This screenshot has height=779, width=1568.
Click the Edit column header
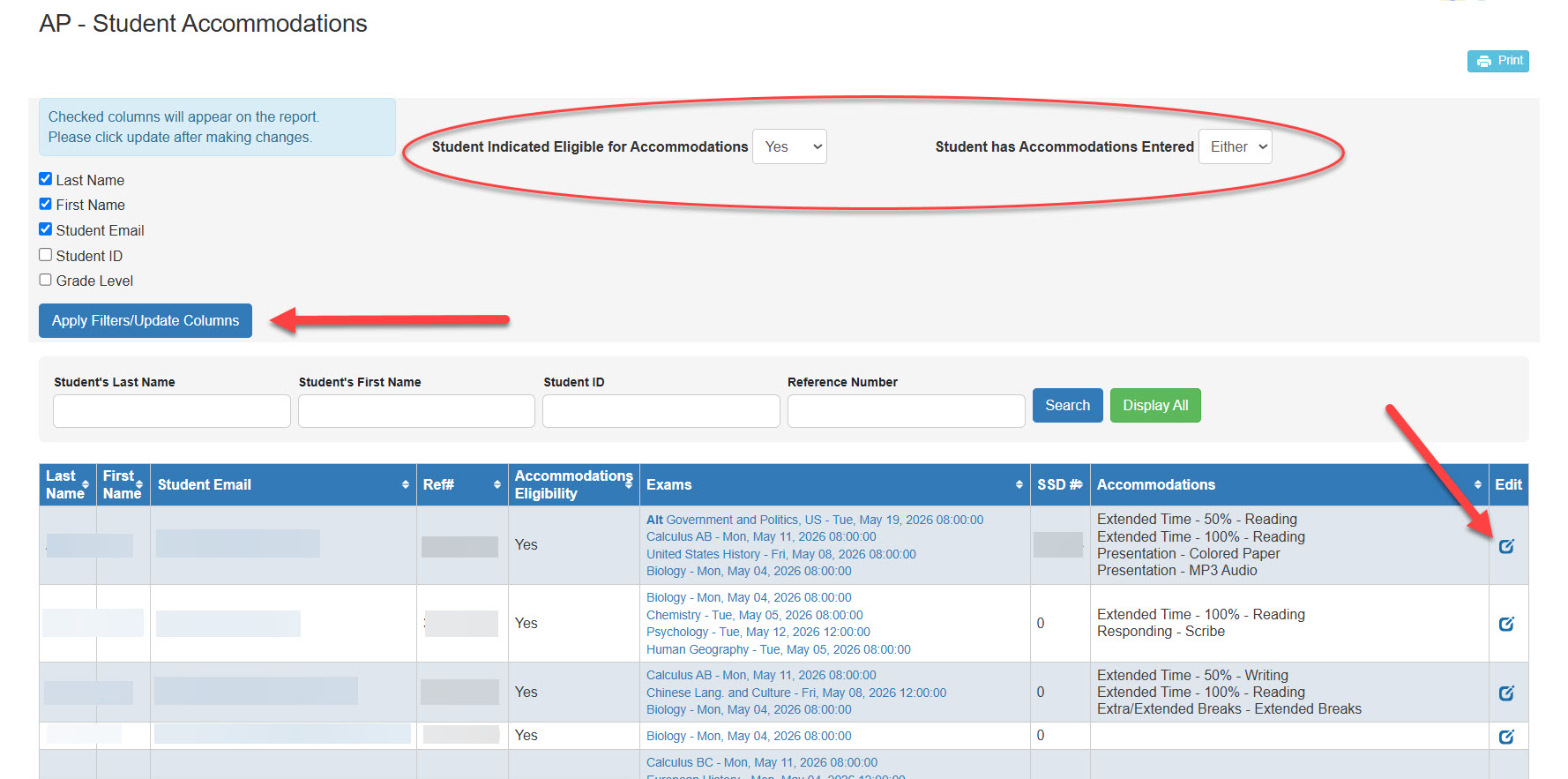pos(1508,484)
